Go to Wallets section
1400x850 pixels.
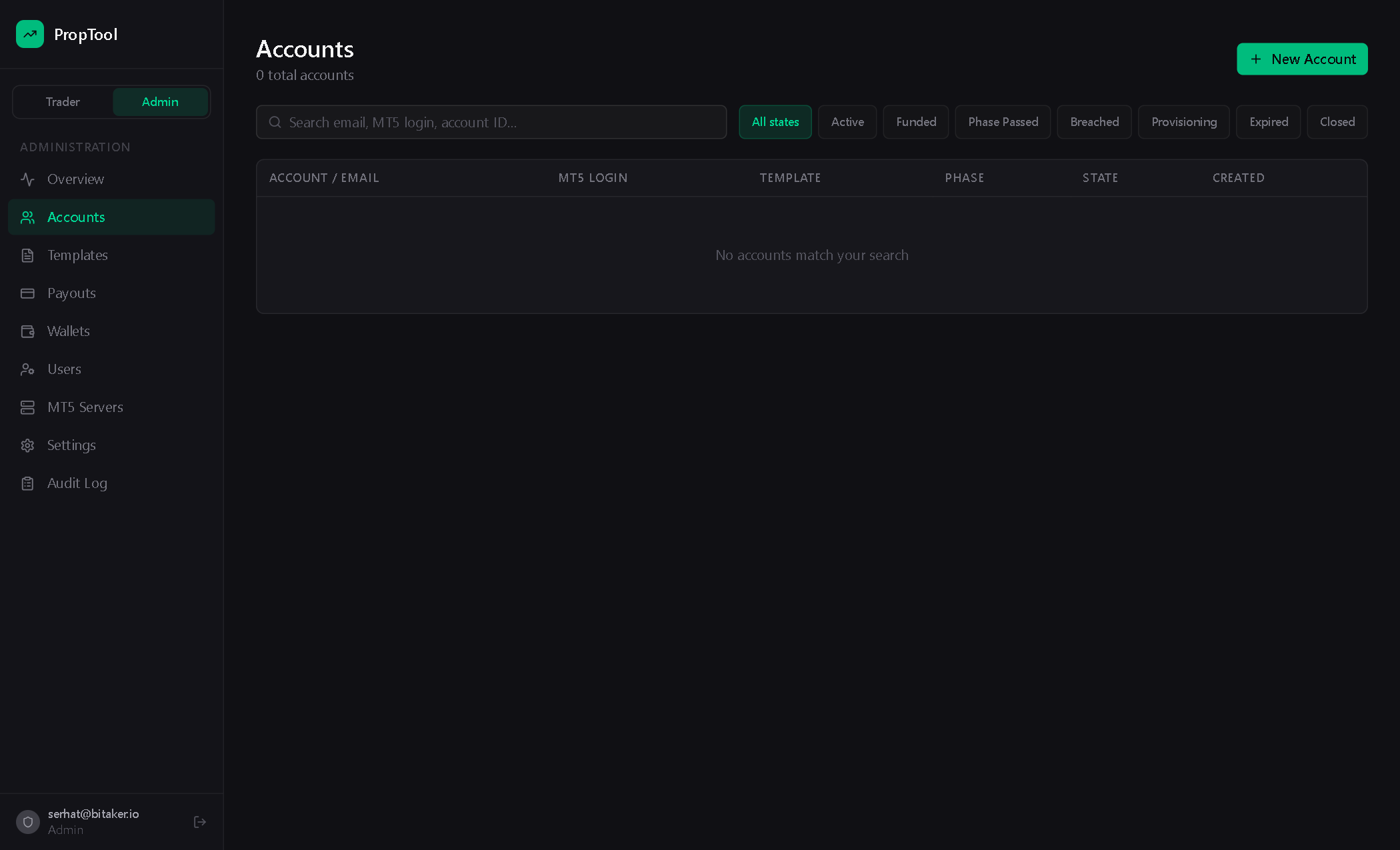[x=111, y=331]
